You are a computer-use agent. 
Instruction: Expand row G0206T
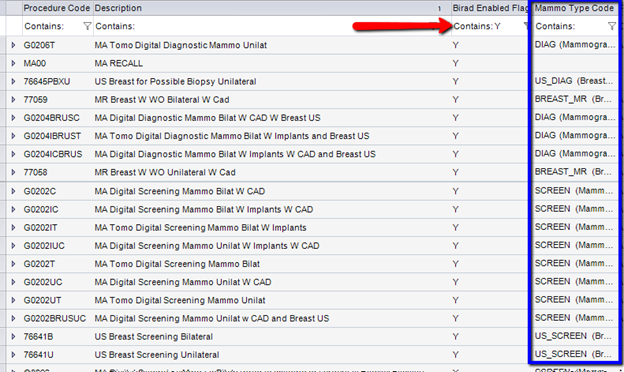click(13, 45)
